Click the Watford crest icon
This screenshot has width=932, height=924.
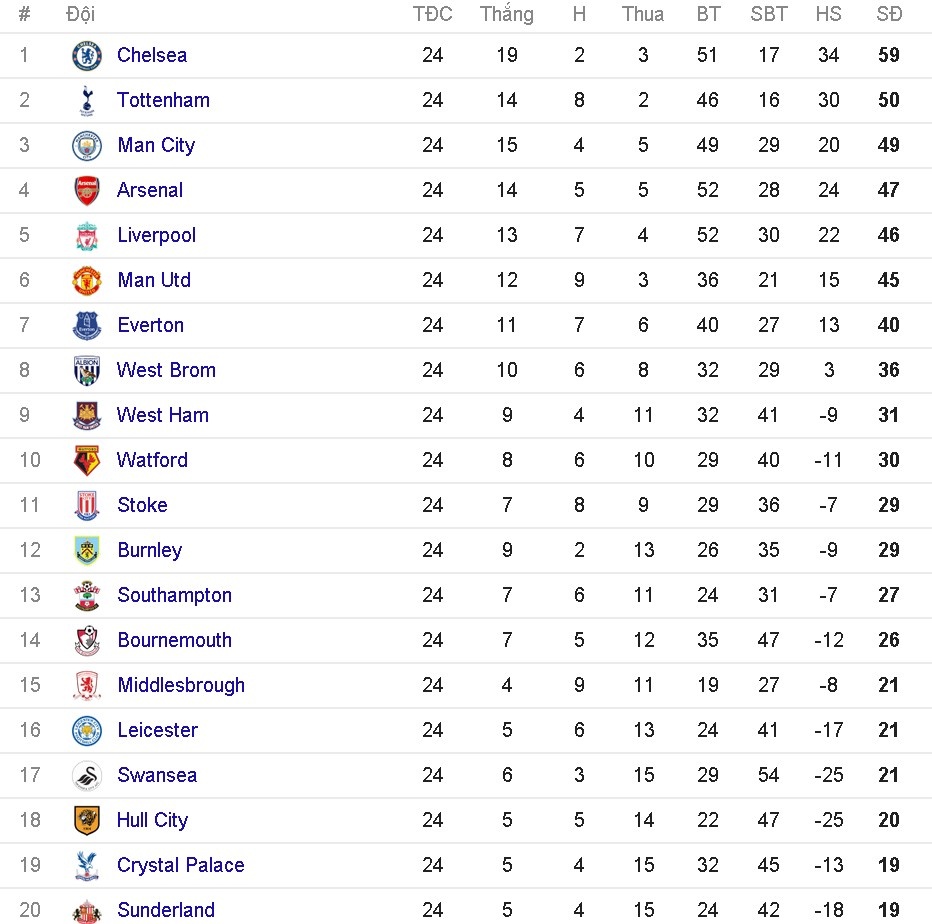click(87, 460)
